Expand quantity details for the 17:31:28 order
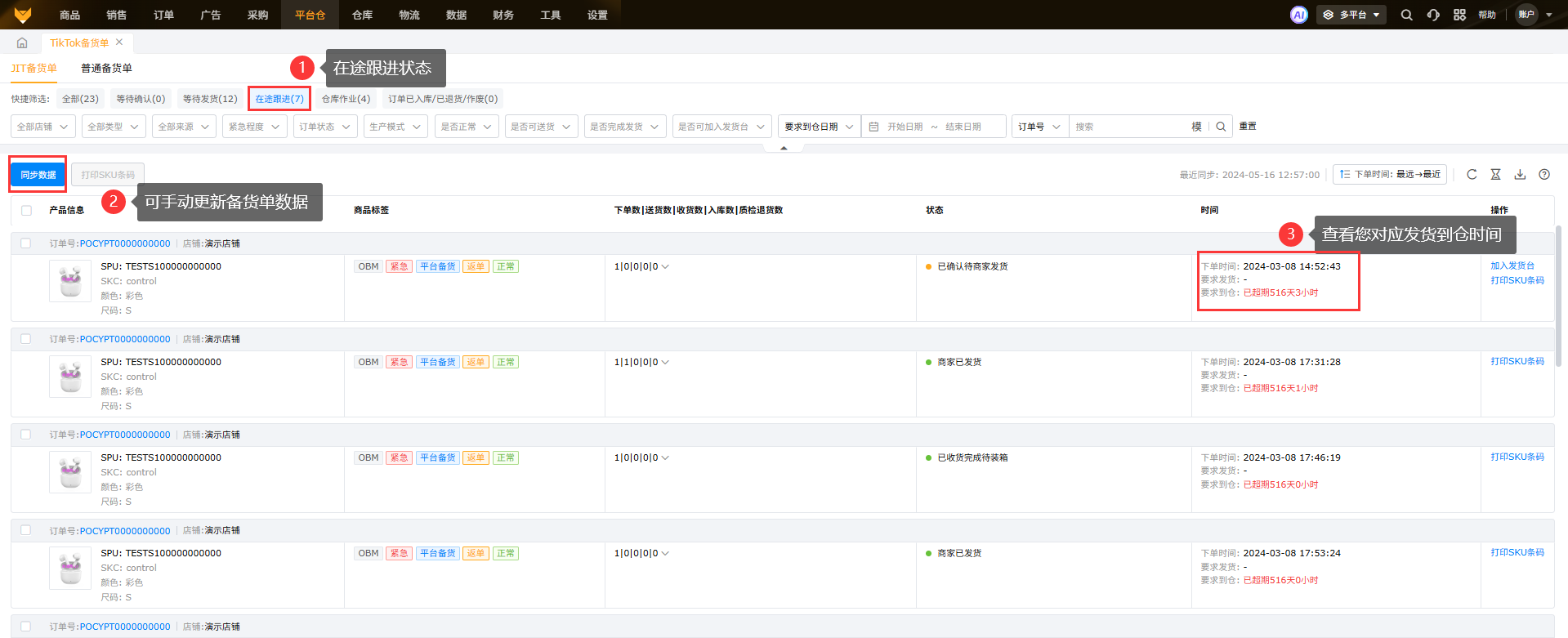1568x638 pixels. coord(665,362)
